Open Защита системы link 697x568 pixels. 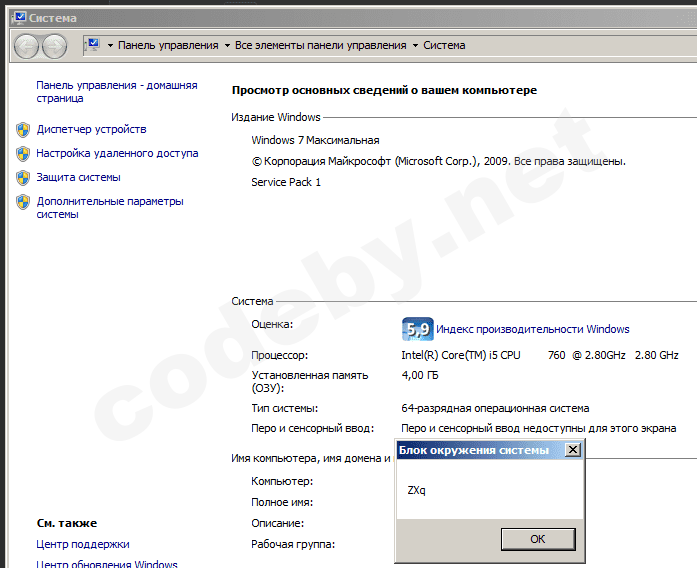coord(78,177)
